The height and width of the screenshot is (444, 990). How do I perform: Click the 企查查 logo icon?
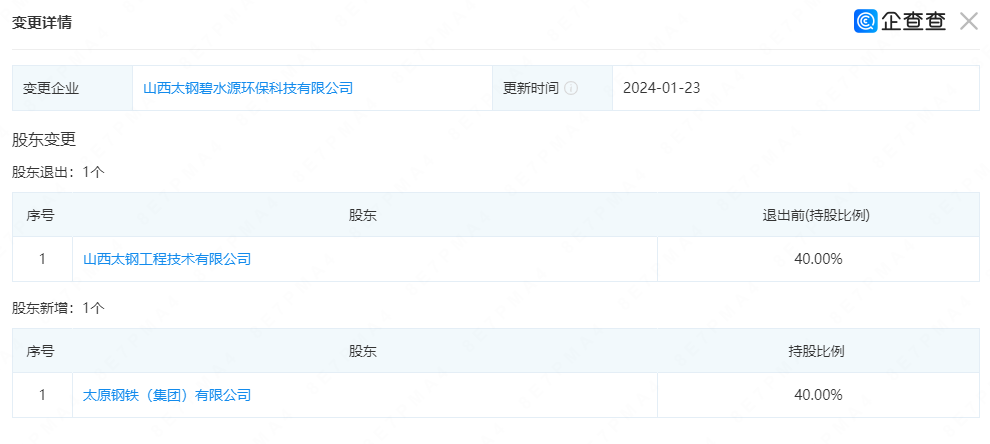(x=865, y=22)
